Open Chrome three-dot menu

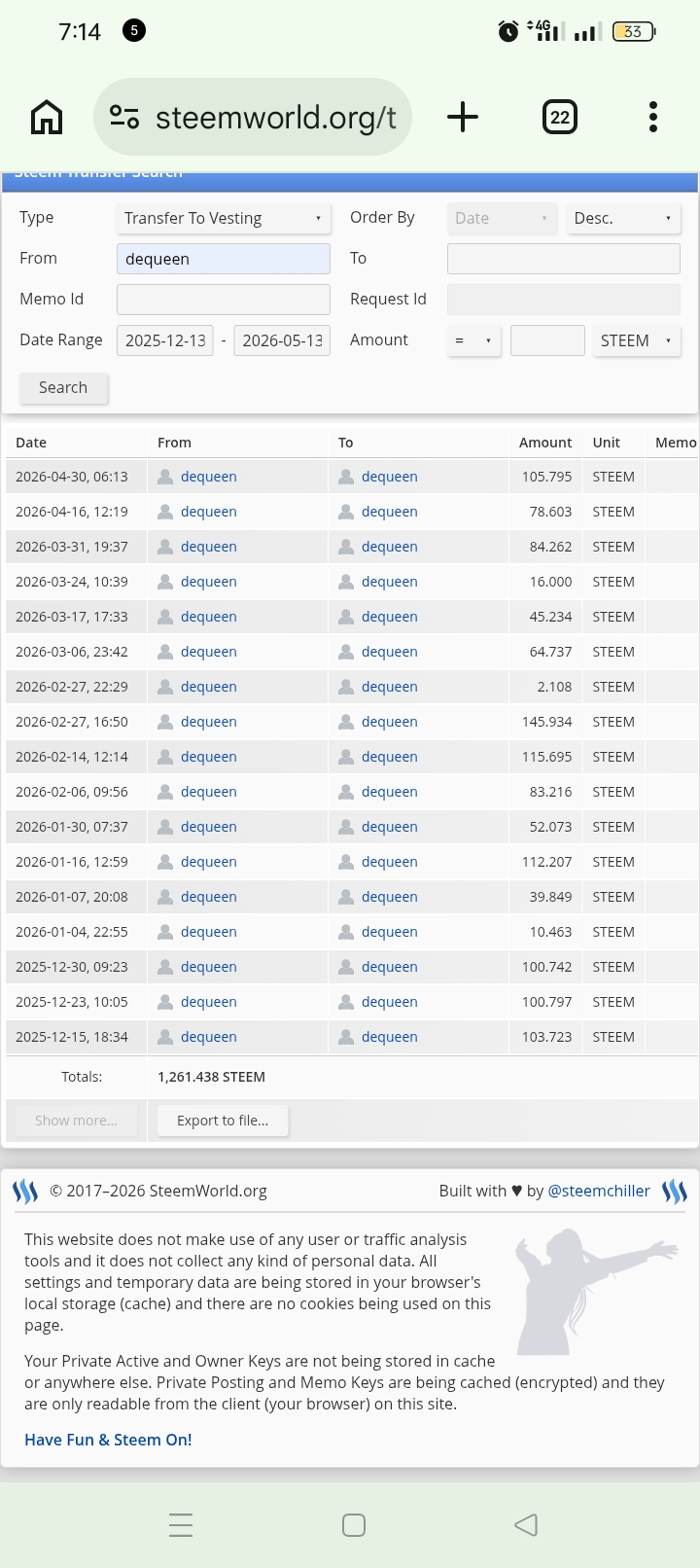[653, 117]
